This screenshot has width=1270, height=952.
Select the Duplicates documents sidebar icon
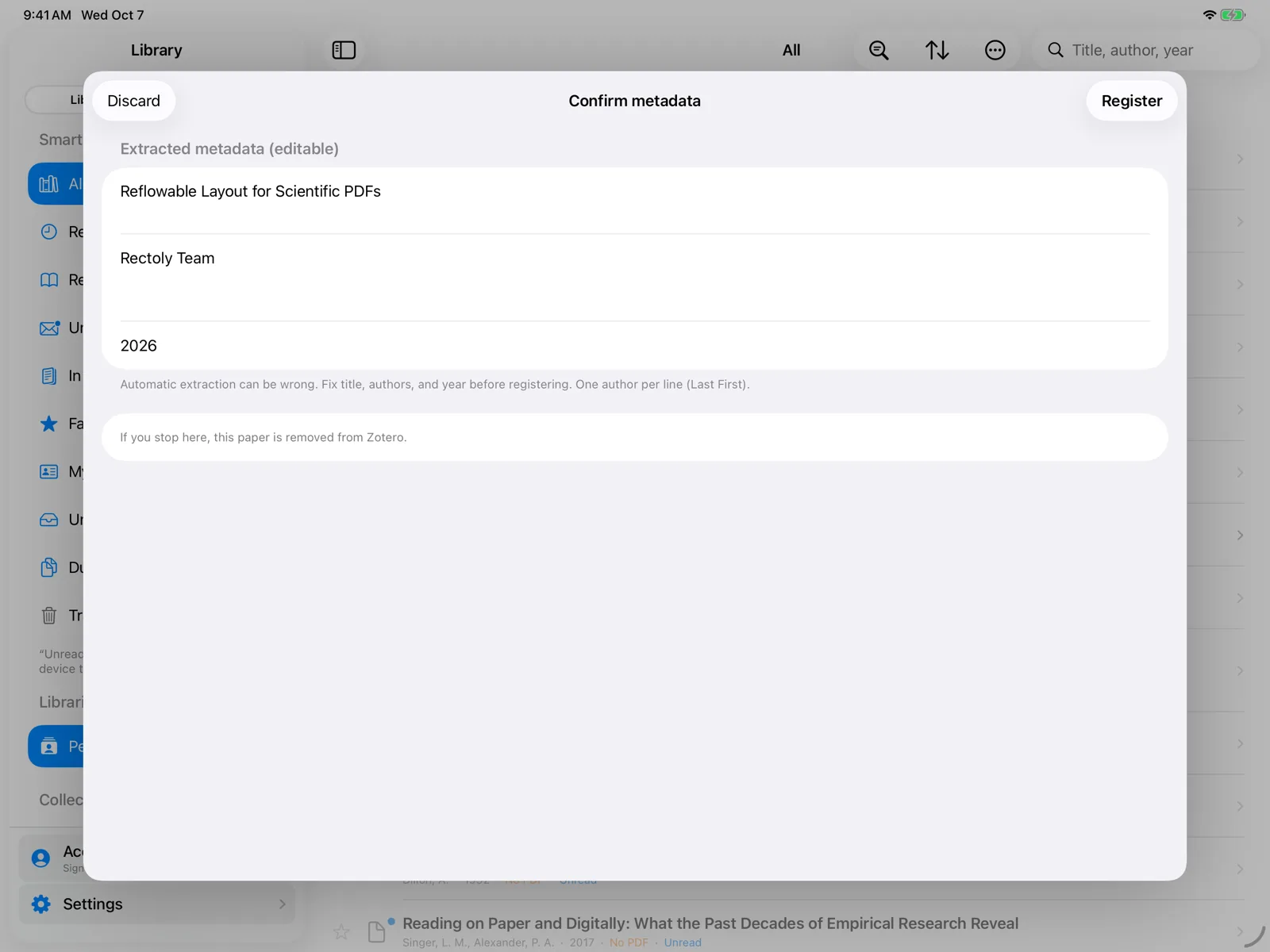tap(49, 567)
